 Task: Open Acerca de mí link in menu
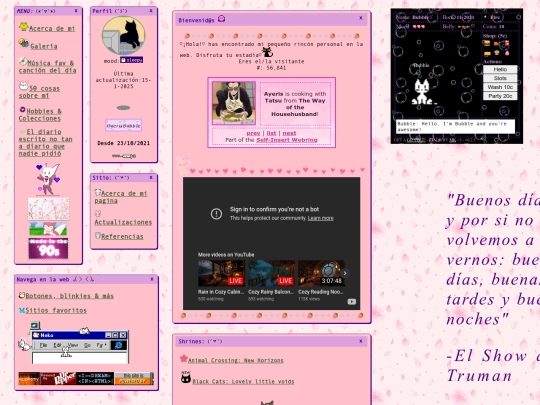[x=52, y=29]
